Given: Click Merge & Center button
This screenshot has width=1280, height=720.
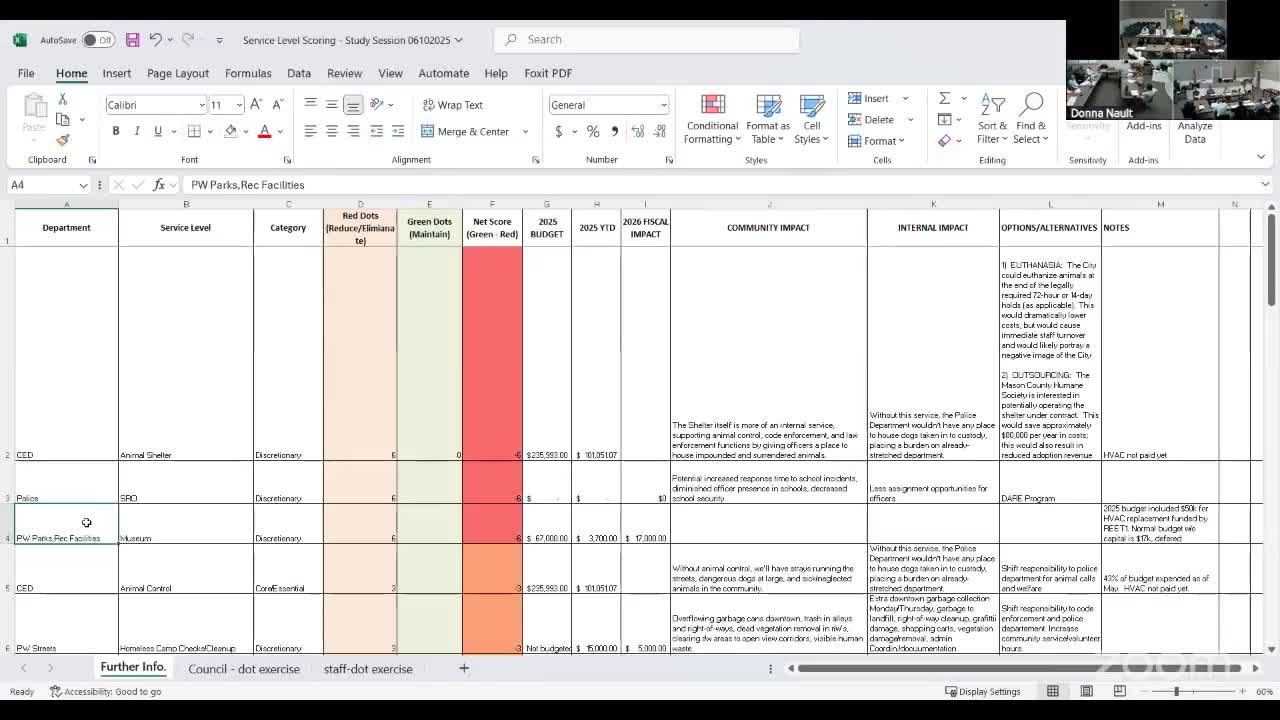Looking at the screenshot, I should click(466, 132).
